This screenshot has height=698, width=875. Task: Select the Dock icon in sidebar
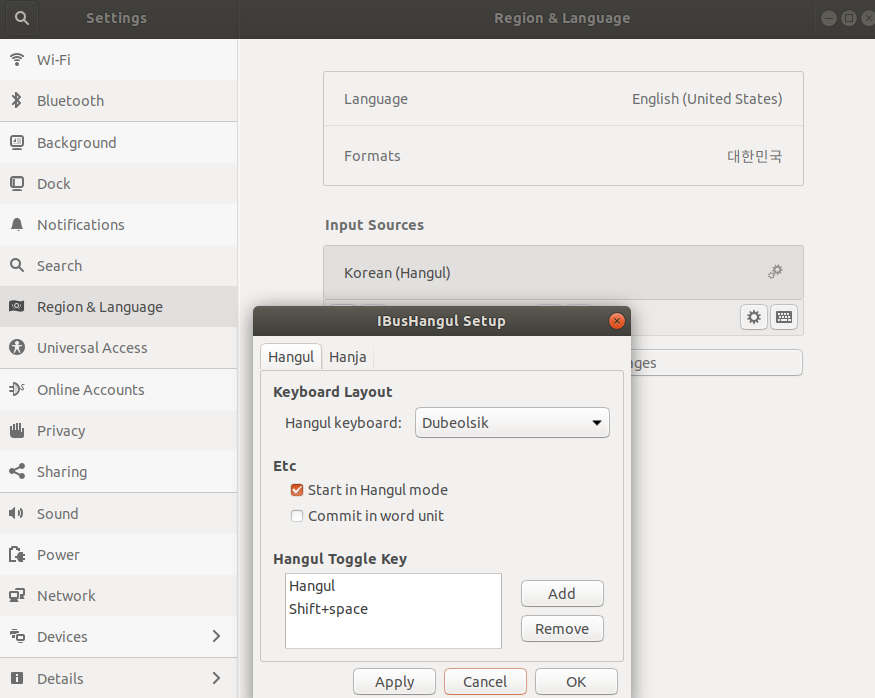17,184
